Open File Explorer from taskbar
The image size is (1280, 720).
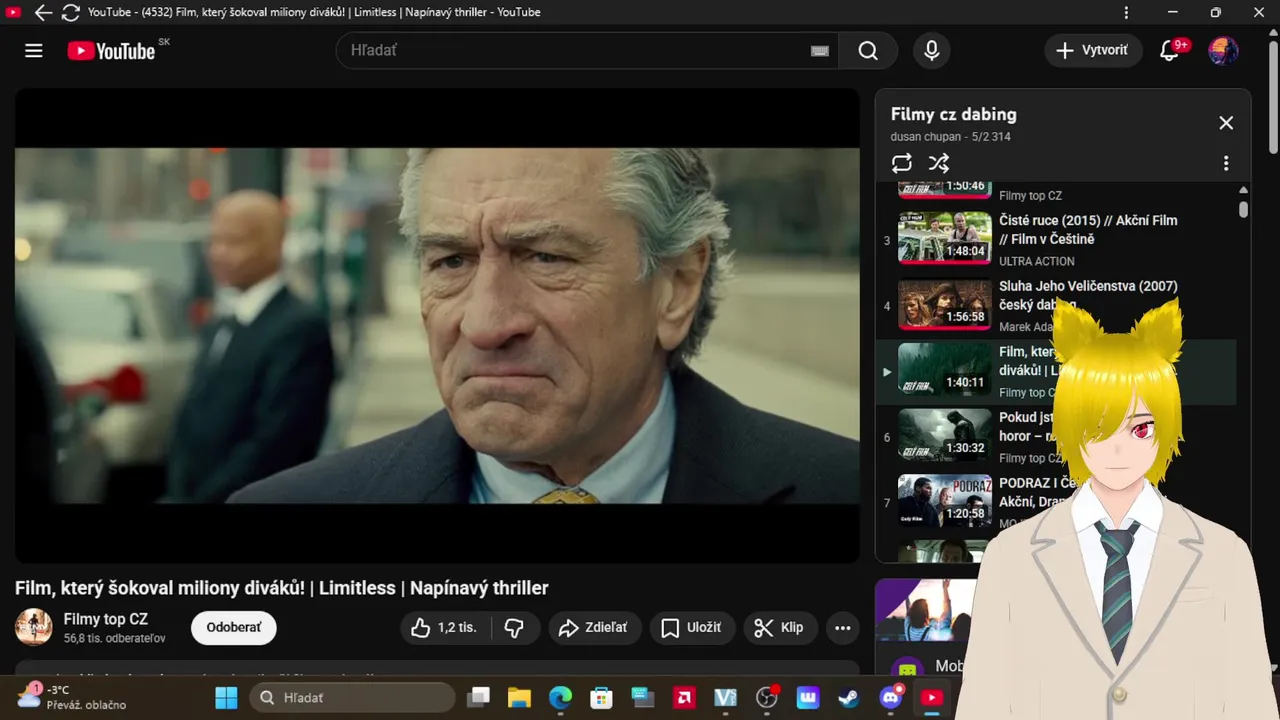coord(518,697)
